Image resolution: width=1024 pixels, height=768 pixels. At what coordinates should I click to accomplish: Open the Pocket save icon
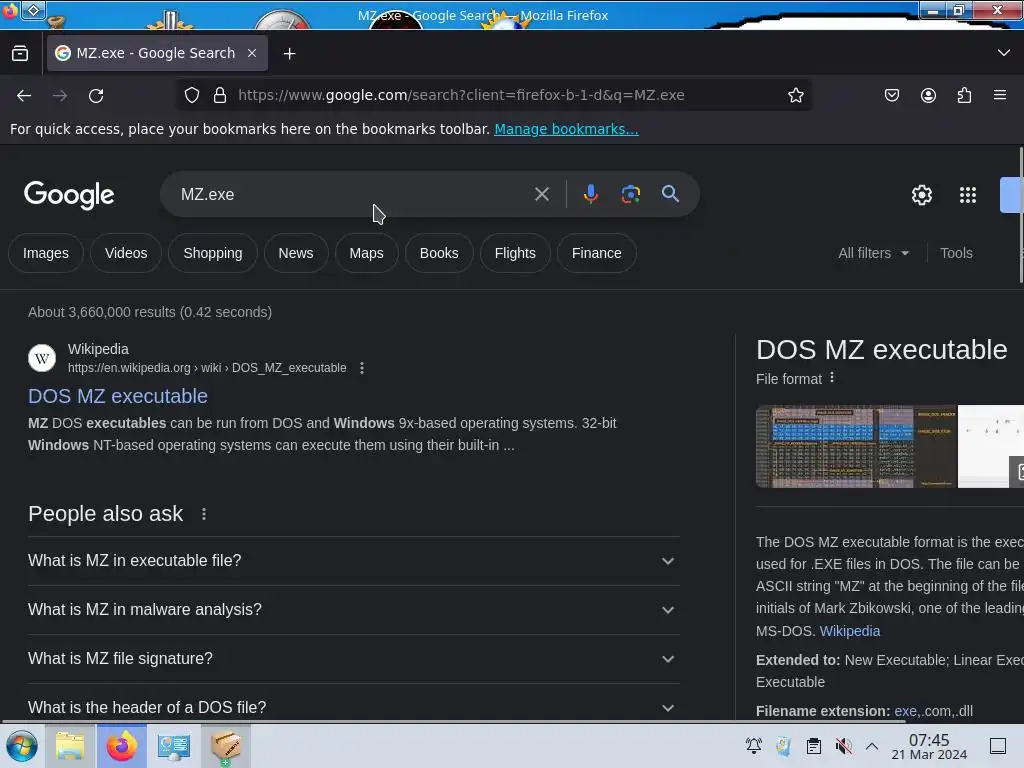coord(891,95)
